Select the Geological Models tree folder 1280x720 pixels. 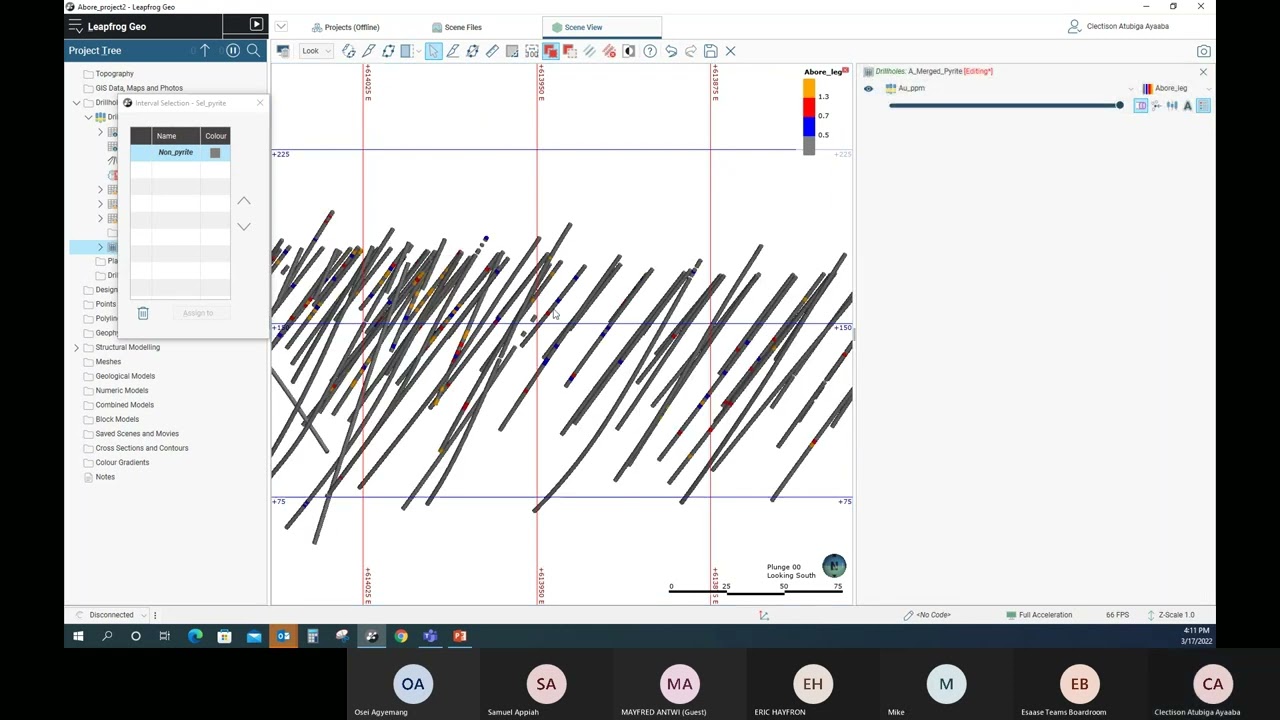click(125, 376)
